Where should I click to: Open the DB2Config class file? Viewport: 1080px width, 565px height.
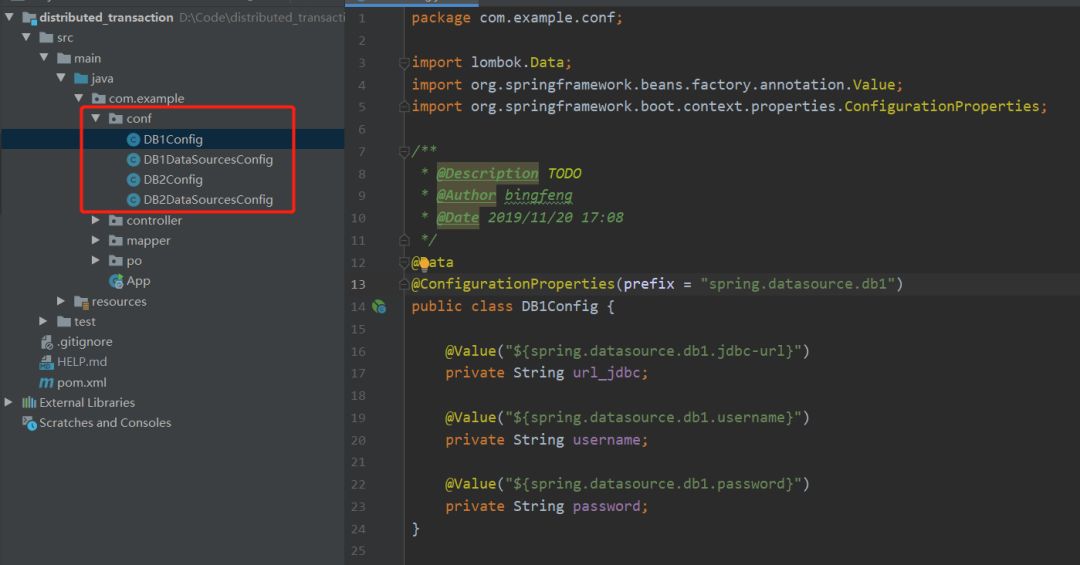tap(173, 180)
